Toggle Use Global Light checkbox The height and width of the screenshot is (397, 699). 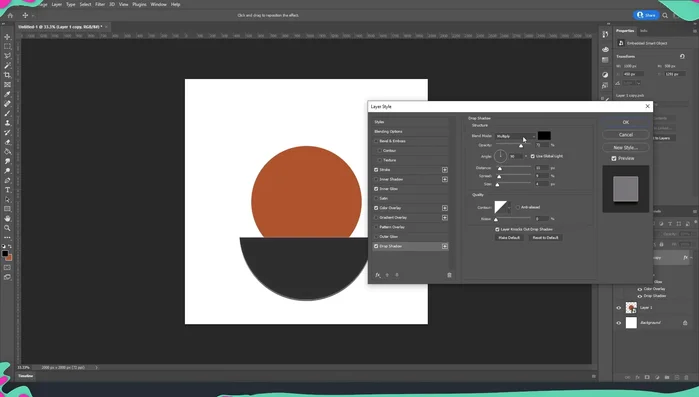tap(532, 156)
